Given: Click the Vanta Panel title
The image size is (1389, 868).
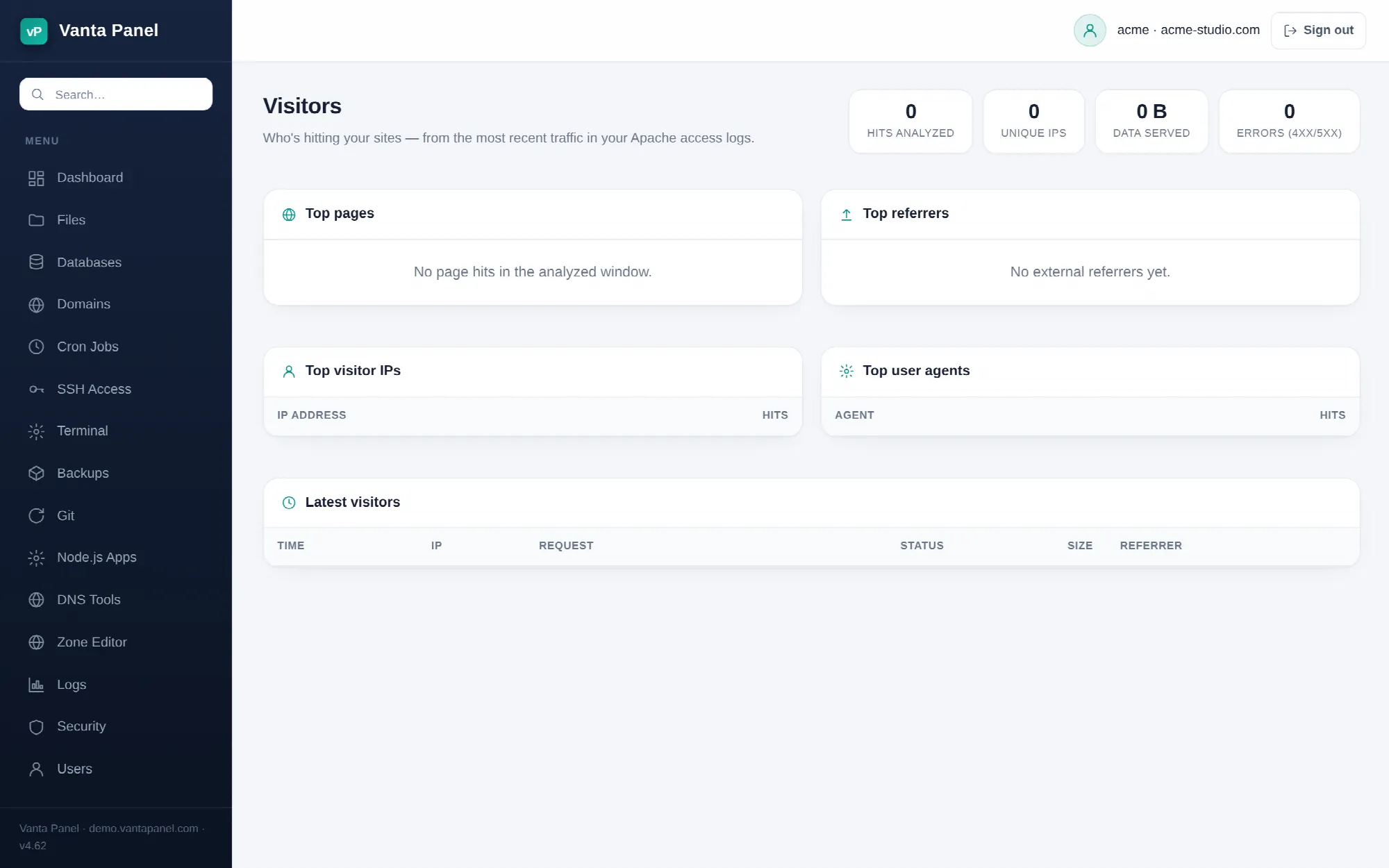Looking at the screenshot, I should [108, 31].
